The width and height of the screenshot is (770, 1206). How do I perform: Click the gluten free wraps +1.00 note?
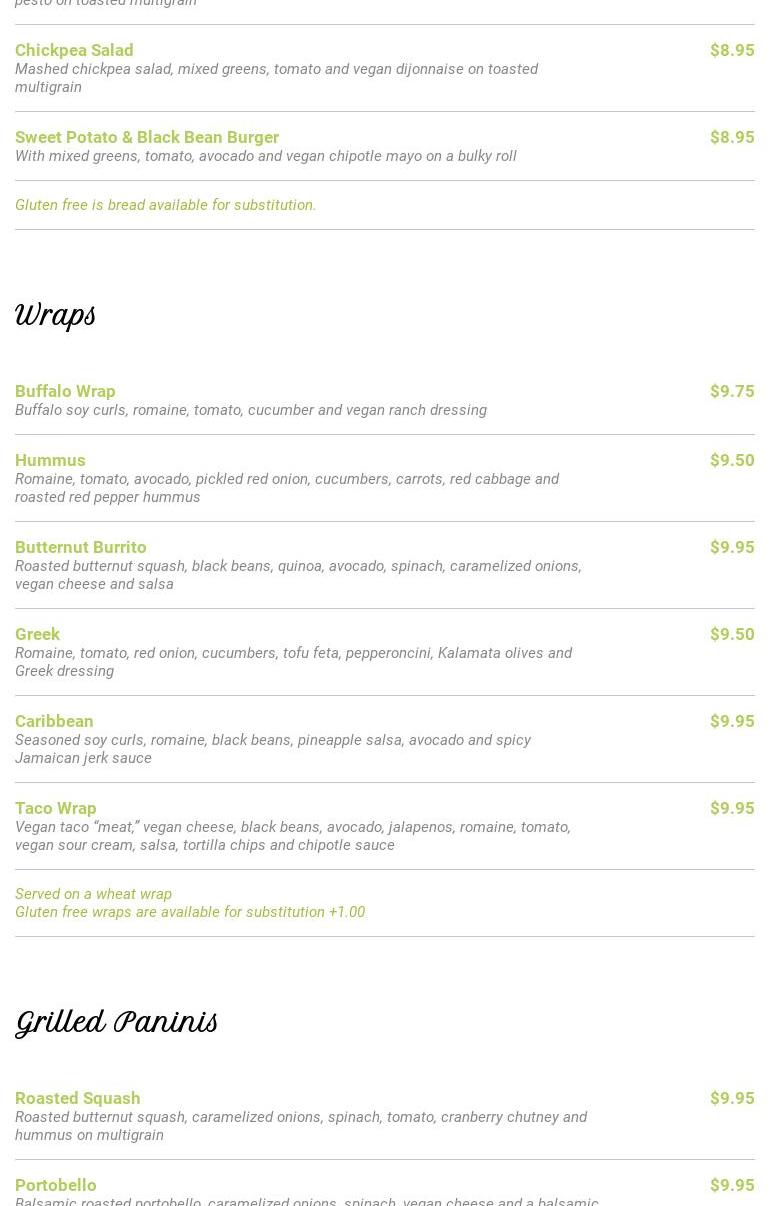(x=190, y=912)
